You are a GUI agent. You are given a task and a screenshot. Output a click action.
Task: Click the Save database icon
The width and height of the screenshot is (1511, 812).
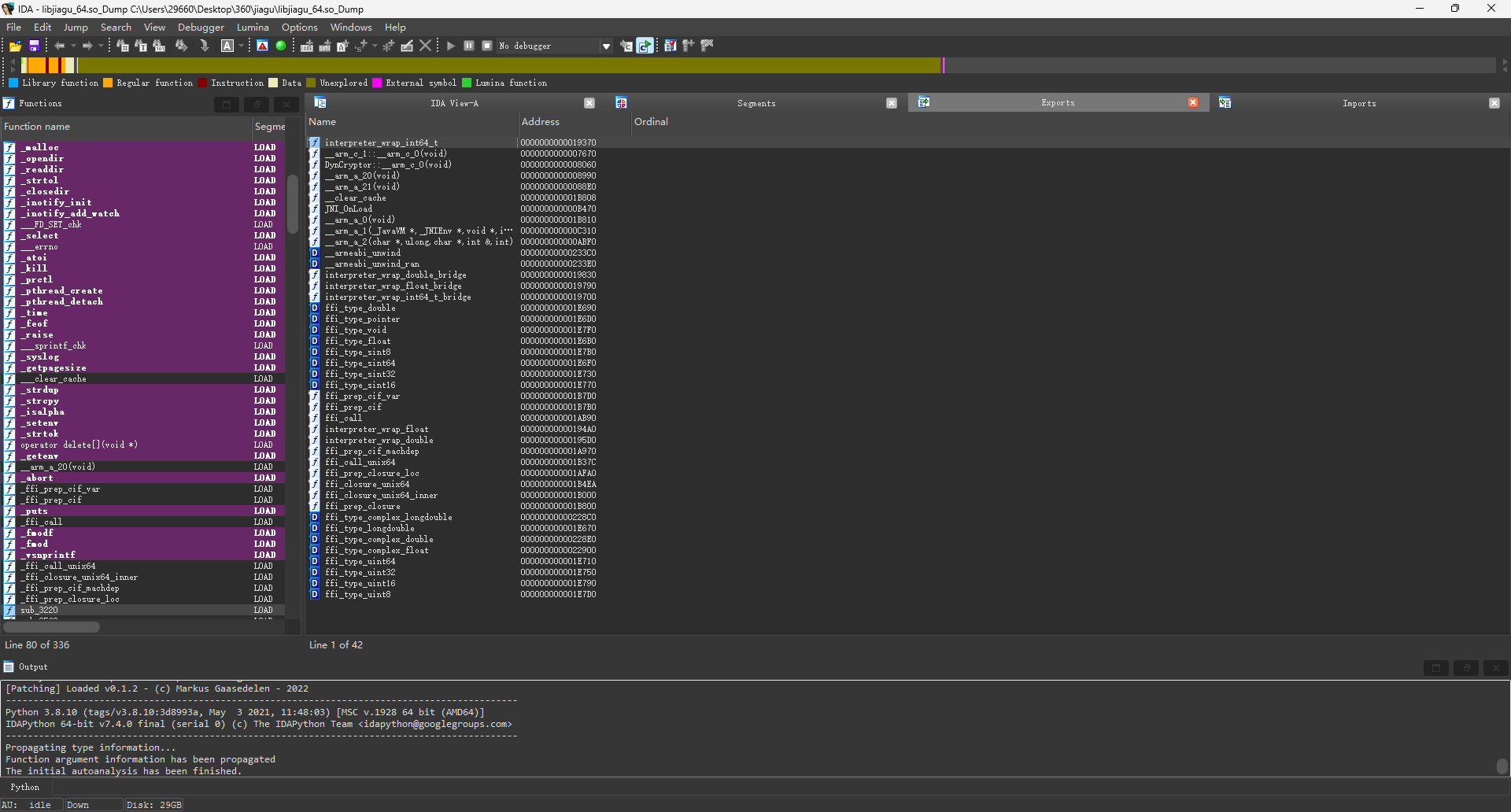34,46
